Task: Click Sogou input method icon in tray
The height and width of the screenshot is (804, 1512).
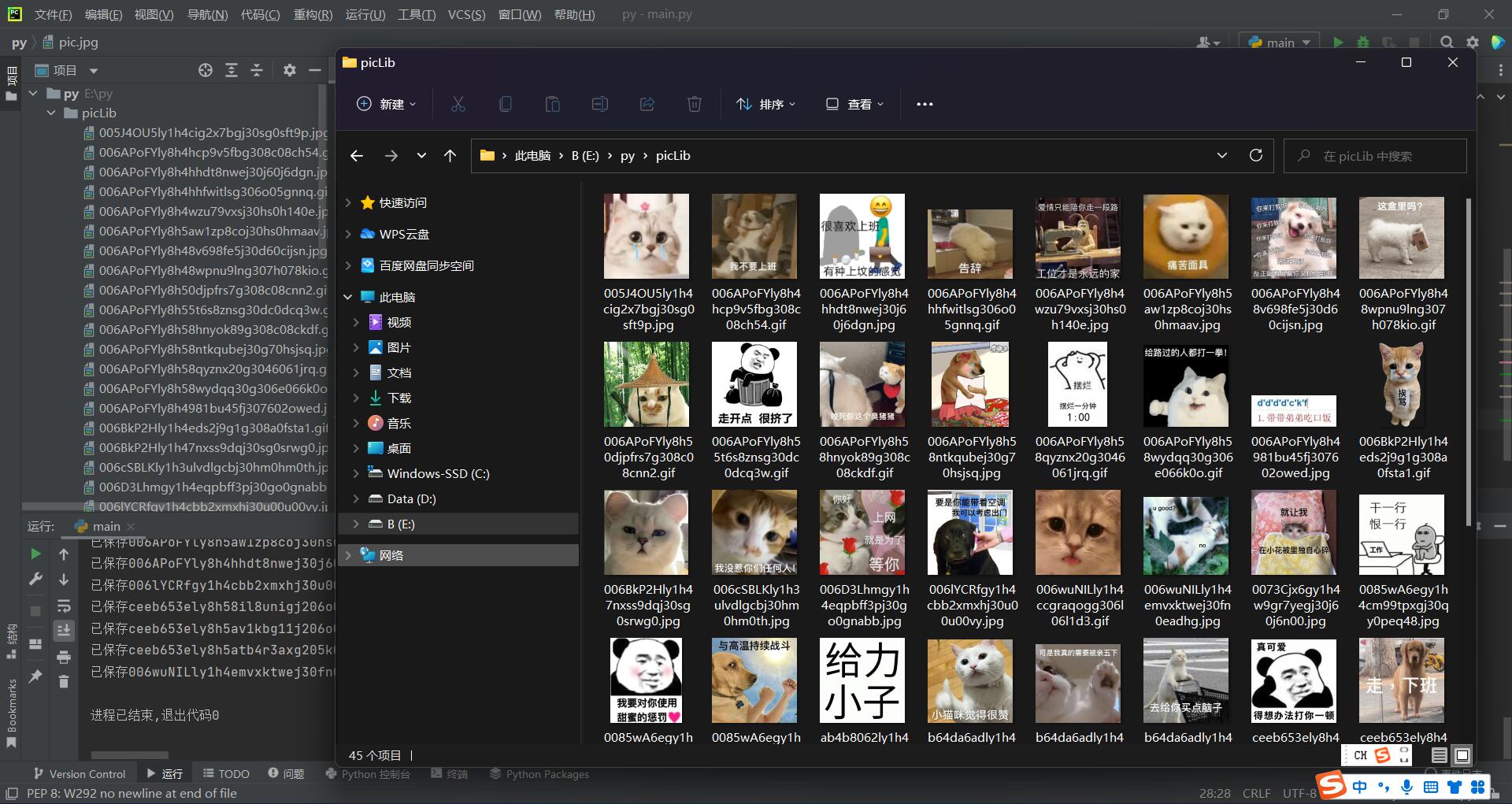Action: [x=1332, y=786]
